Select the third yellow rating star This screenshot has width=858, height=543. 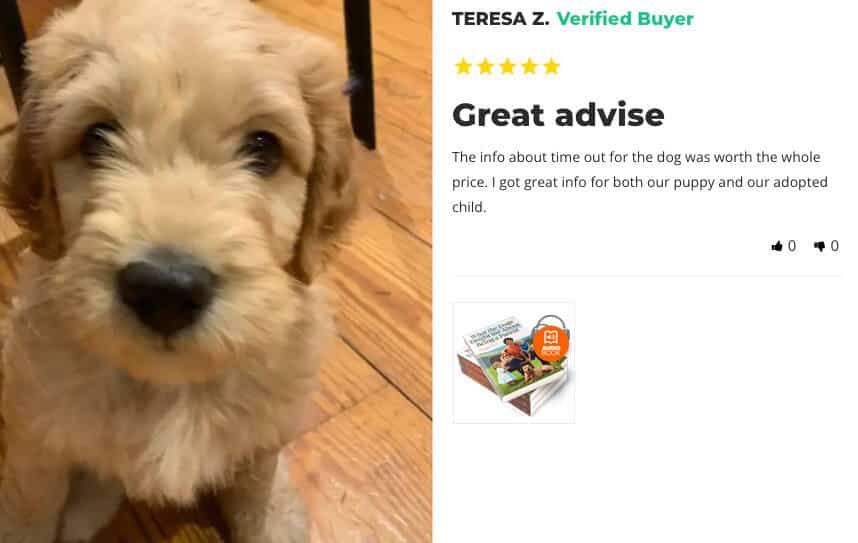point(507,66)
